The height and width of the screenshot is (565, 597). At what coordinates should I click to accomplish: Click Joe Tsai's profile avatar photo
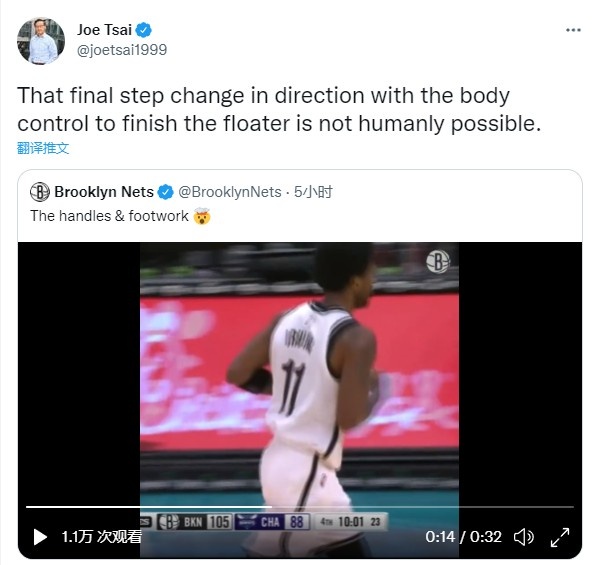tap(41, 41)
